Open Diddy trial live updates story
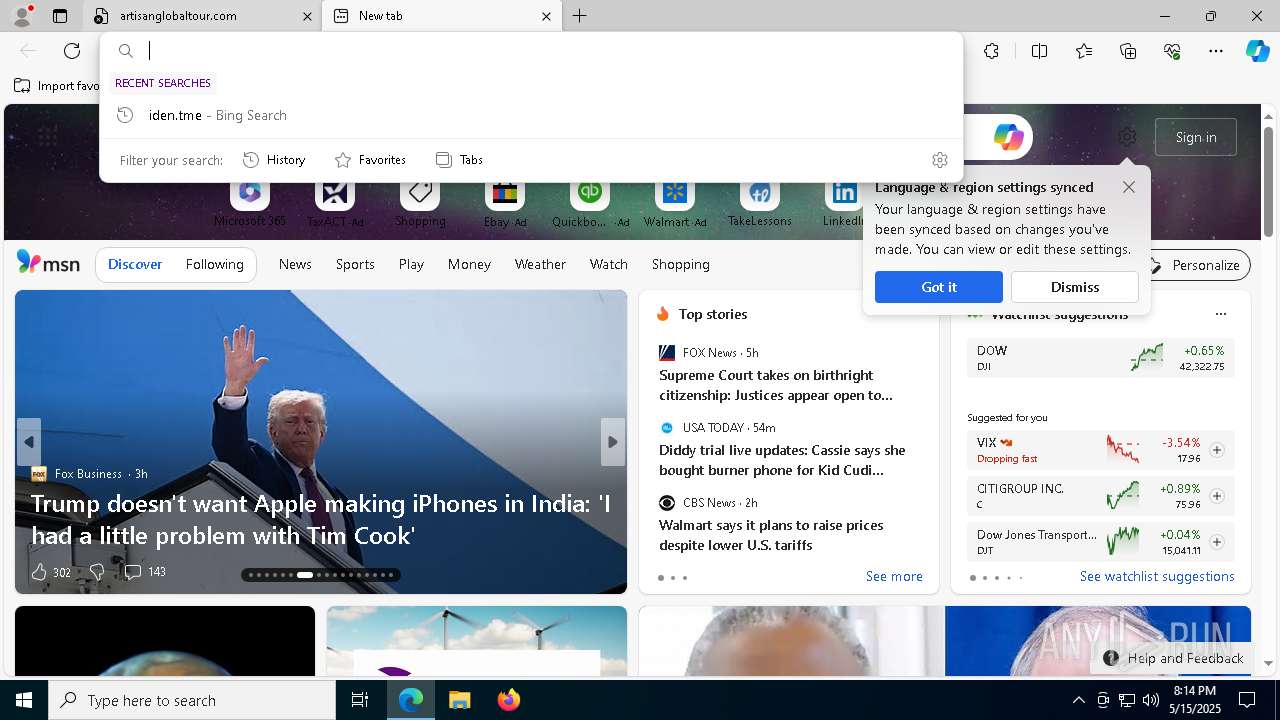 click(783, 460)
